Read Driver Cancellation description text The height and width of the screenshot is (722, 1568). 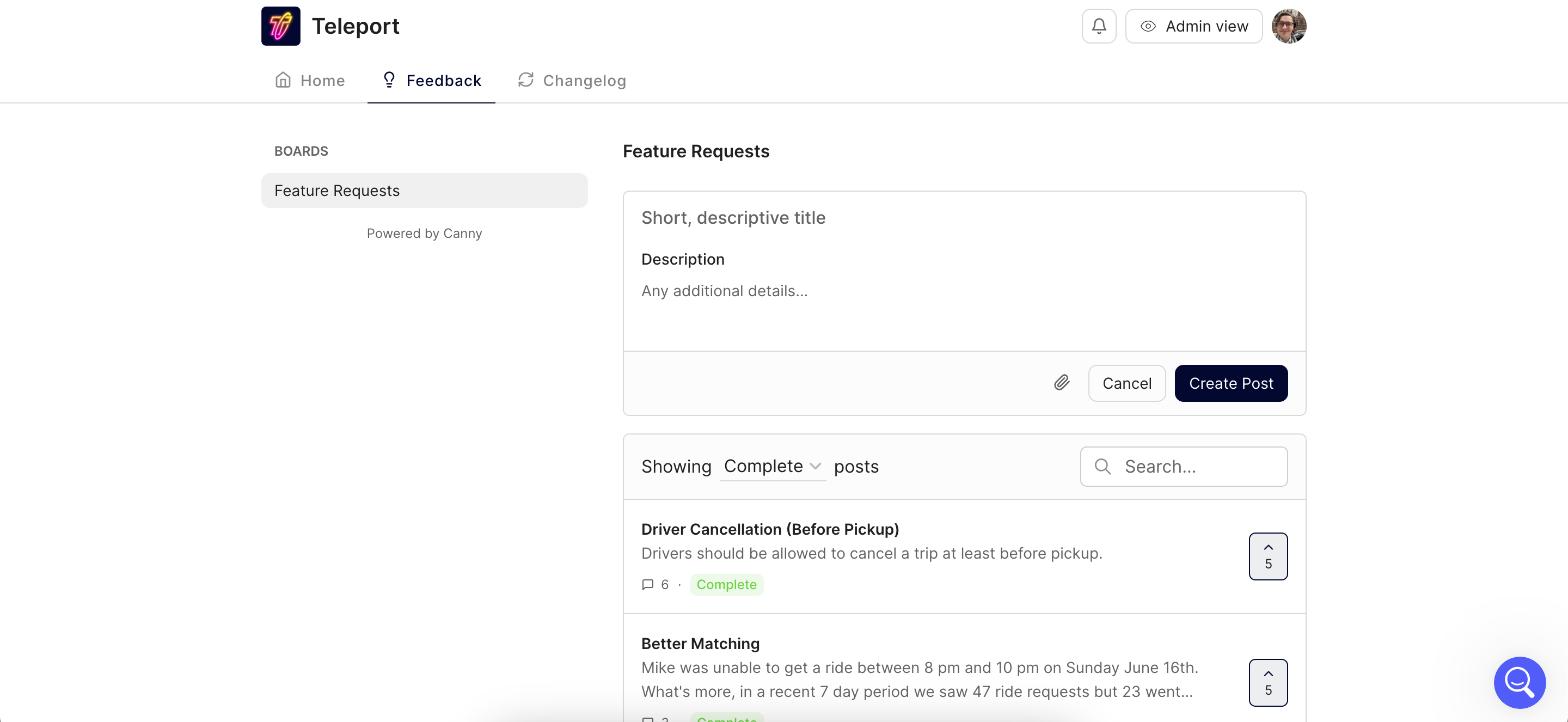pyautogui.click(x=872, y=553)
